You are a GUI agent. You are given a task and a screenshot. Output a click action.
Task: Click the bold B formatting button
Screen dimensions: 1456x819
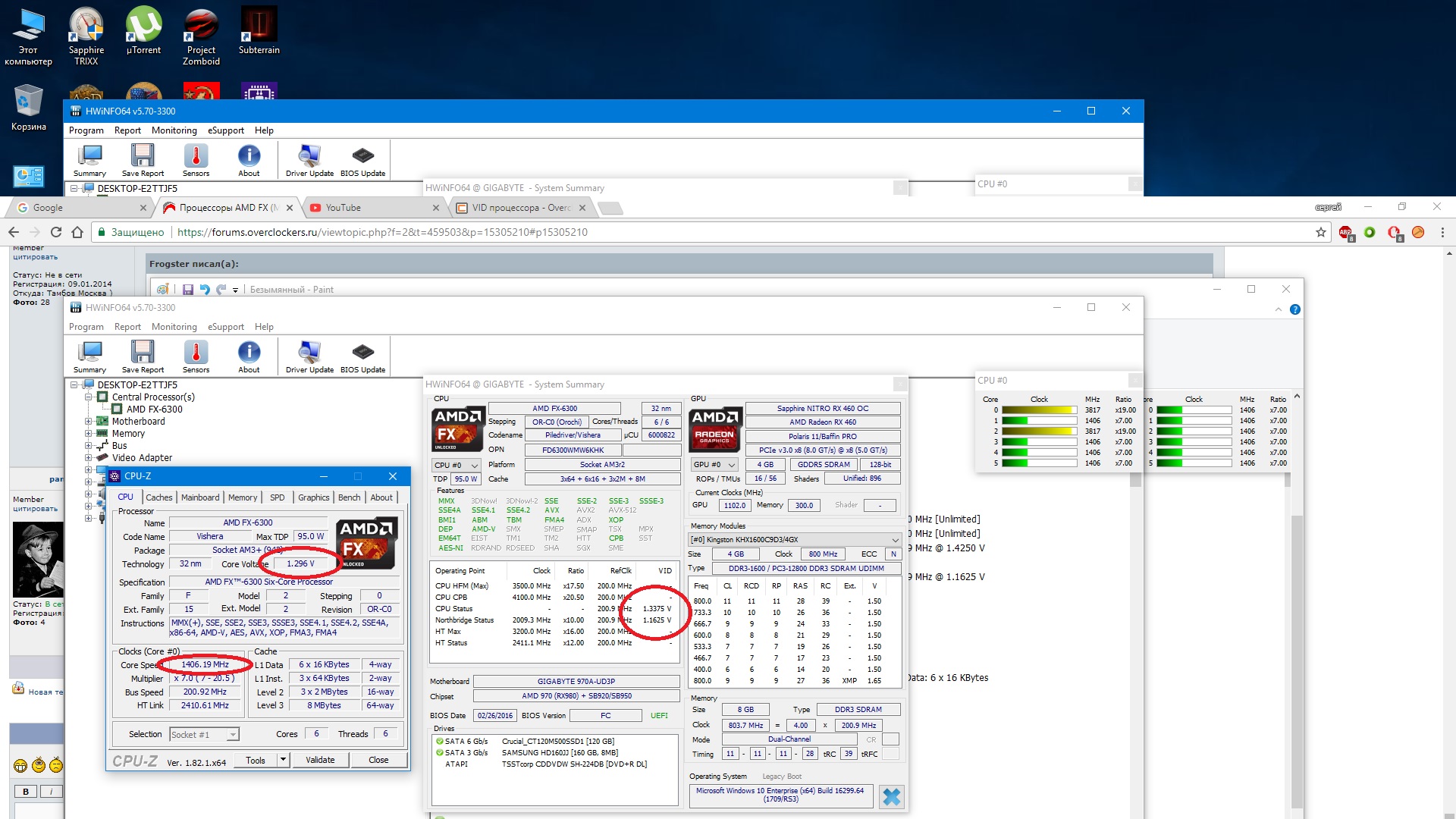coord(25,792)
